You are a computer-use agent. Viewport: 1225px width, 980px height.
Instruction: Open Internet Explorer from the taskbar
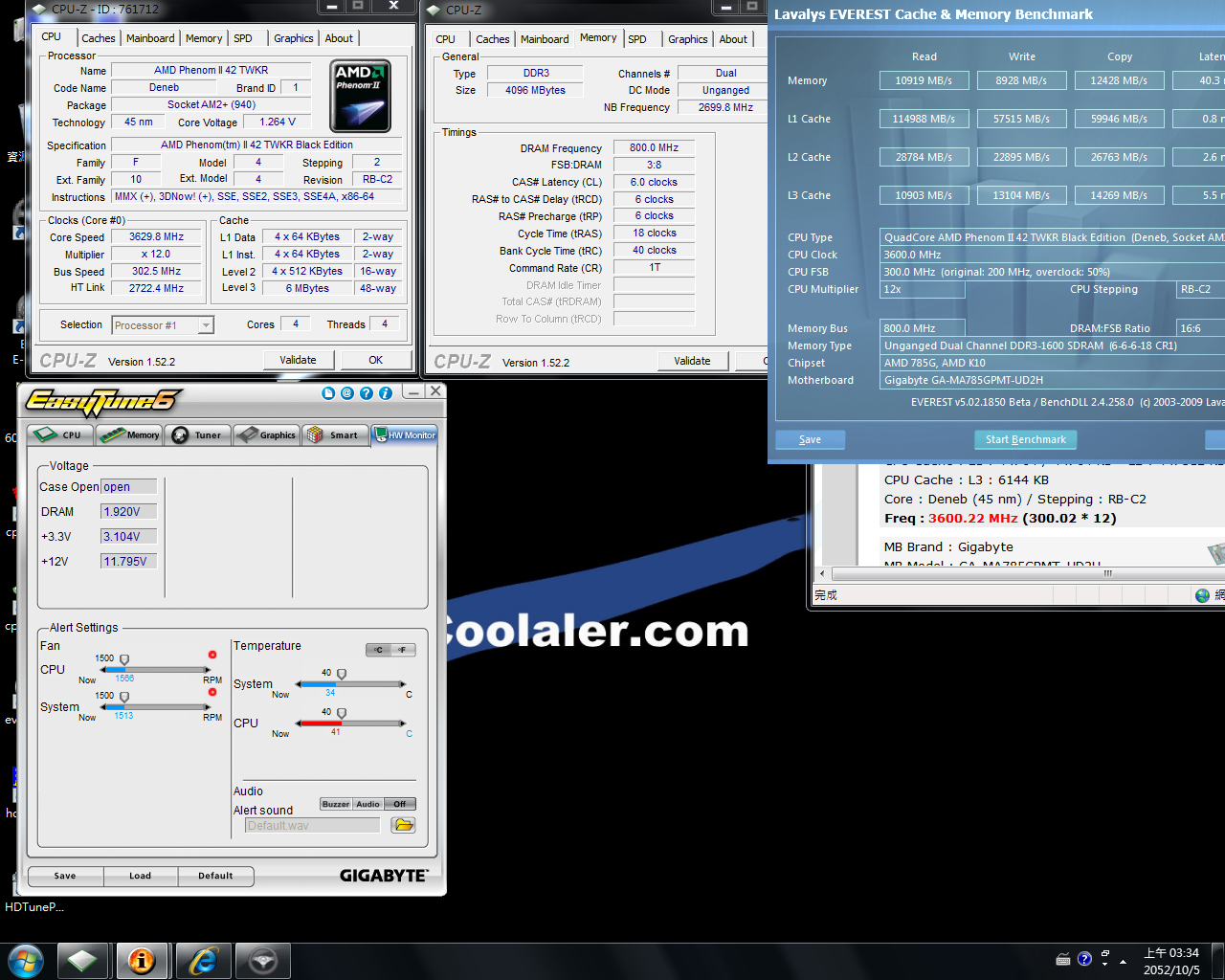point(203,960)
